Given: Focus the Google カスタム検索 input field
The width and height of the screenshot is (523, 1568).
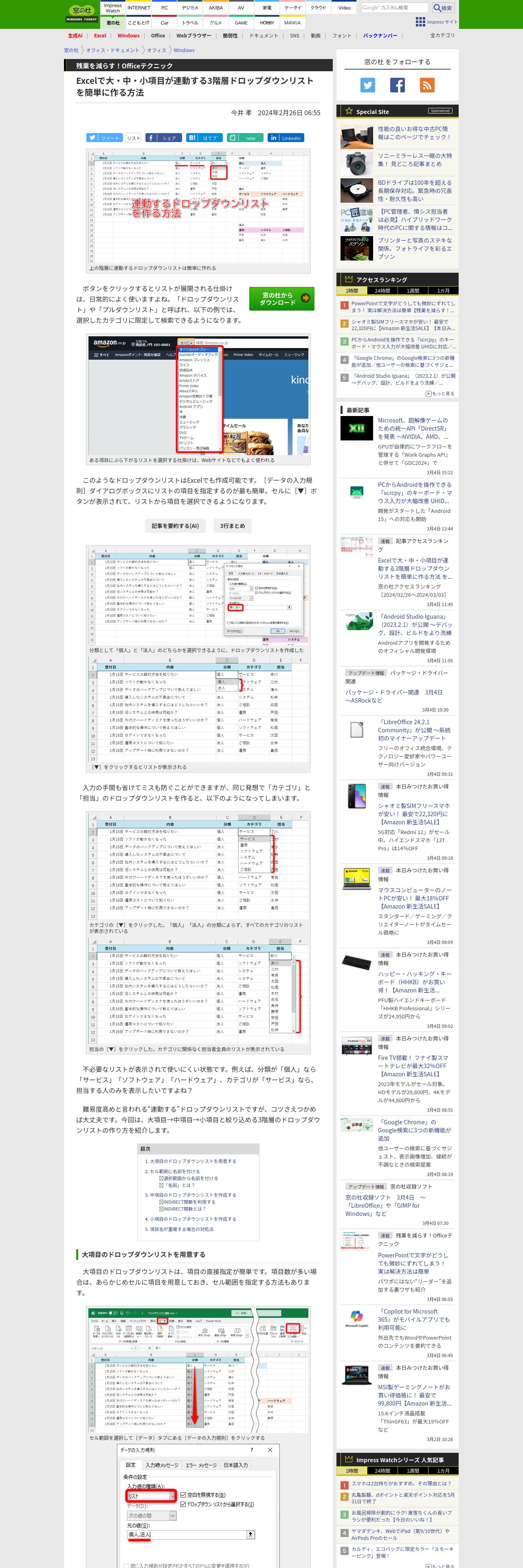Looking at the screenshot, I should 395,8.
